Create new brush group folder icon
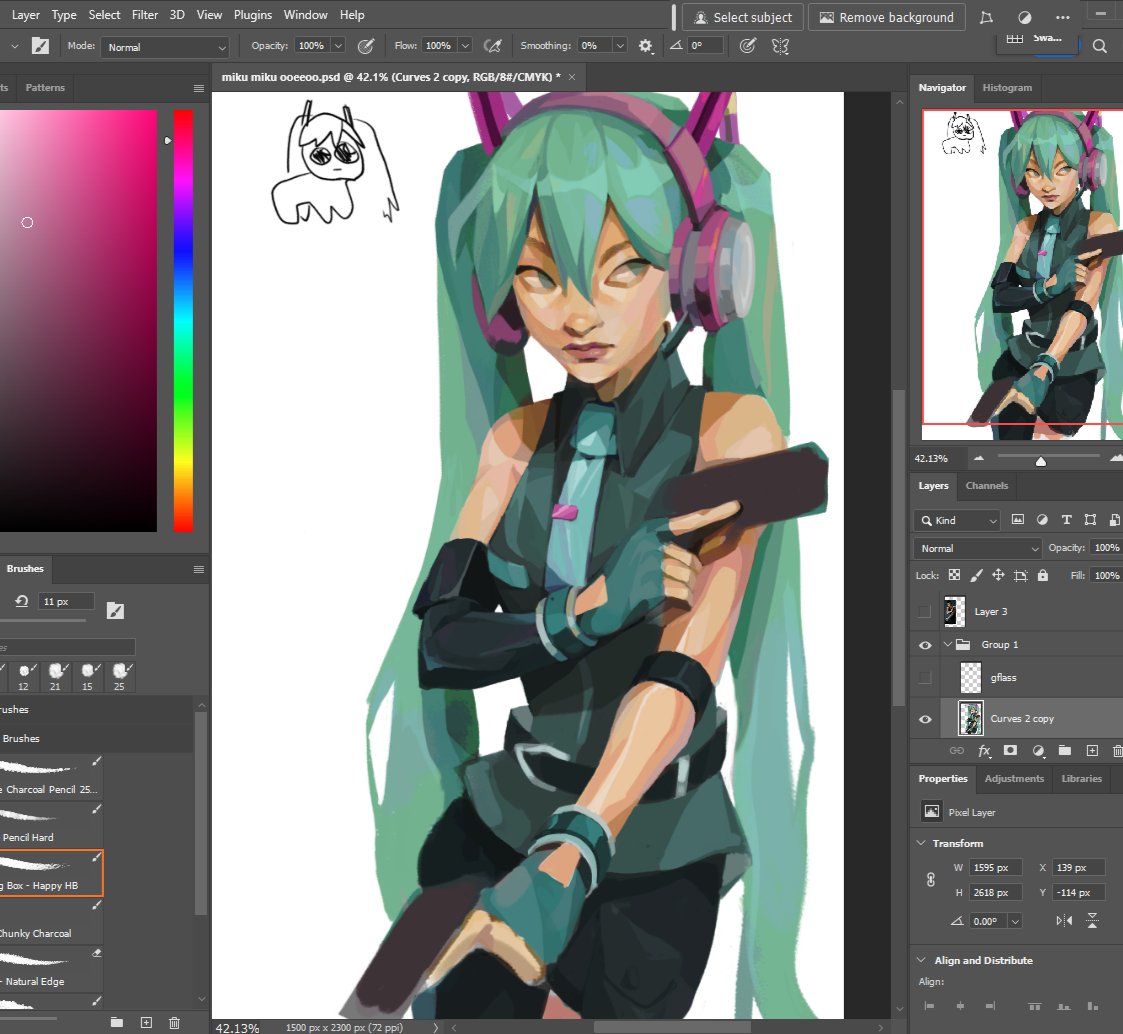This screenshot has width=1123, height=1034. 117,1023
